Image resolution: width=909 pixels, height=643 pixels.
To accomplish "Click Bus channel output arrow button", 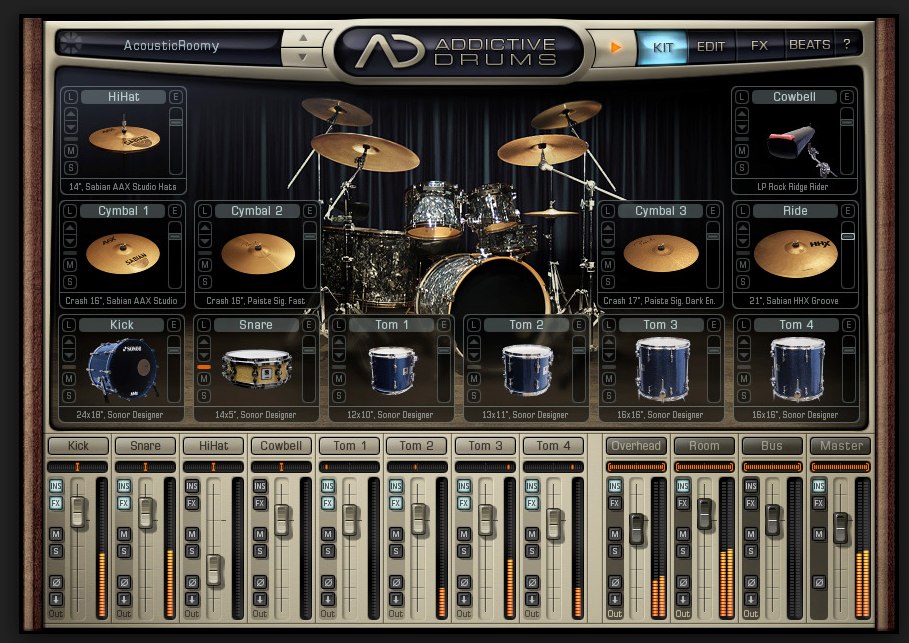I will click(x=751, y=599).
